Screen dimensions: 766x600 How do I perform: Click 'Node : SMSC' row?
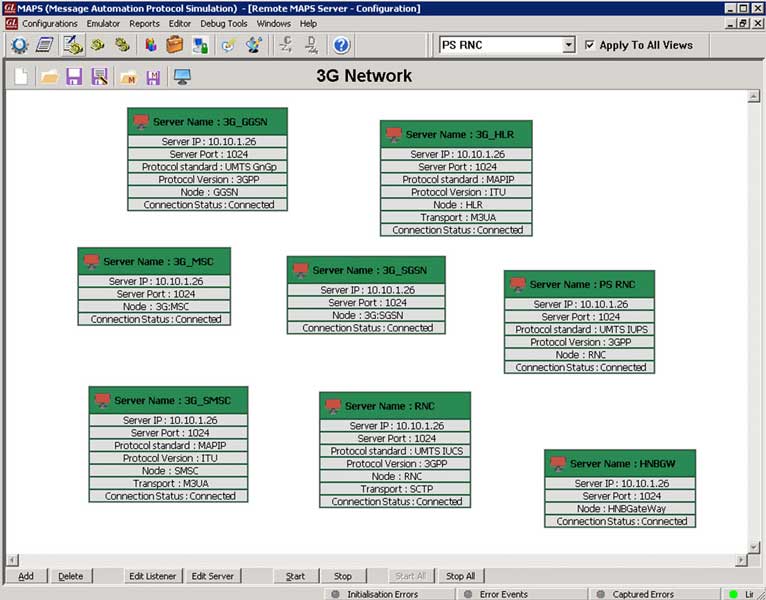pyautogui.click(x=169, y=471)
